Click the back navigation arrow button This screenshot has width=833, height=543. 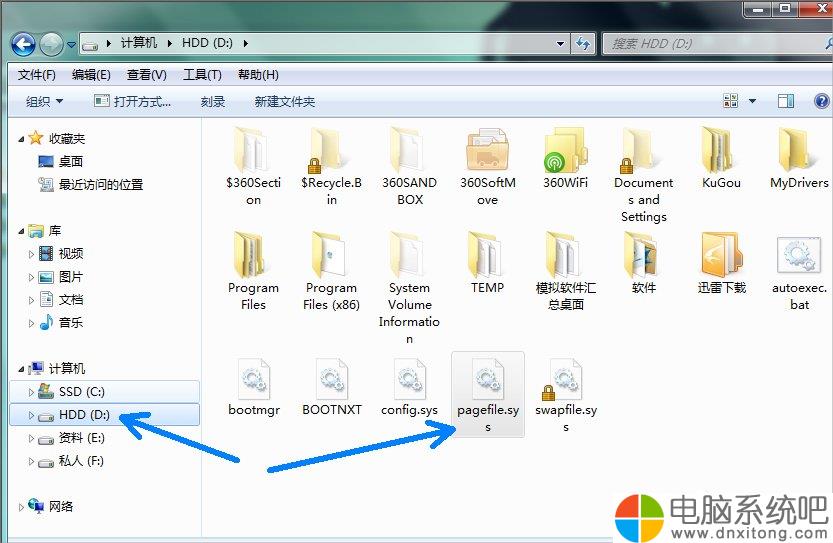click(24, 44)
